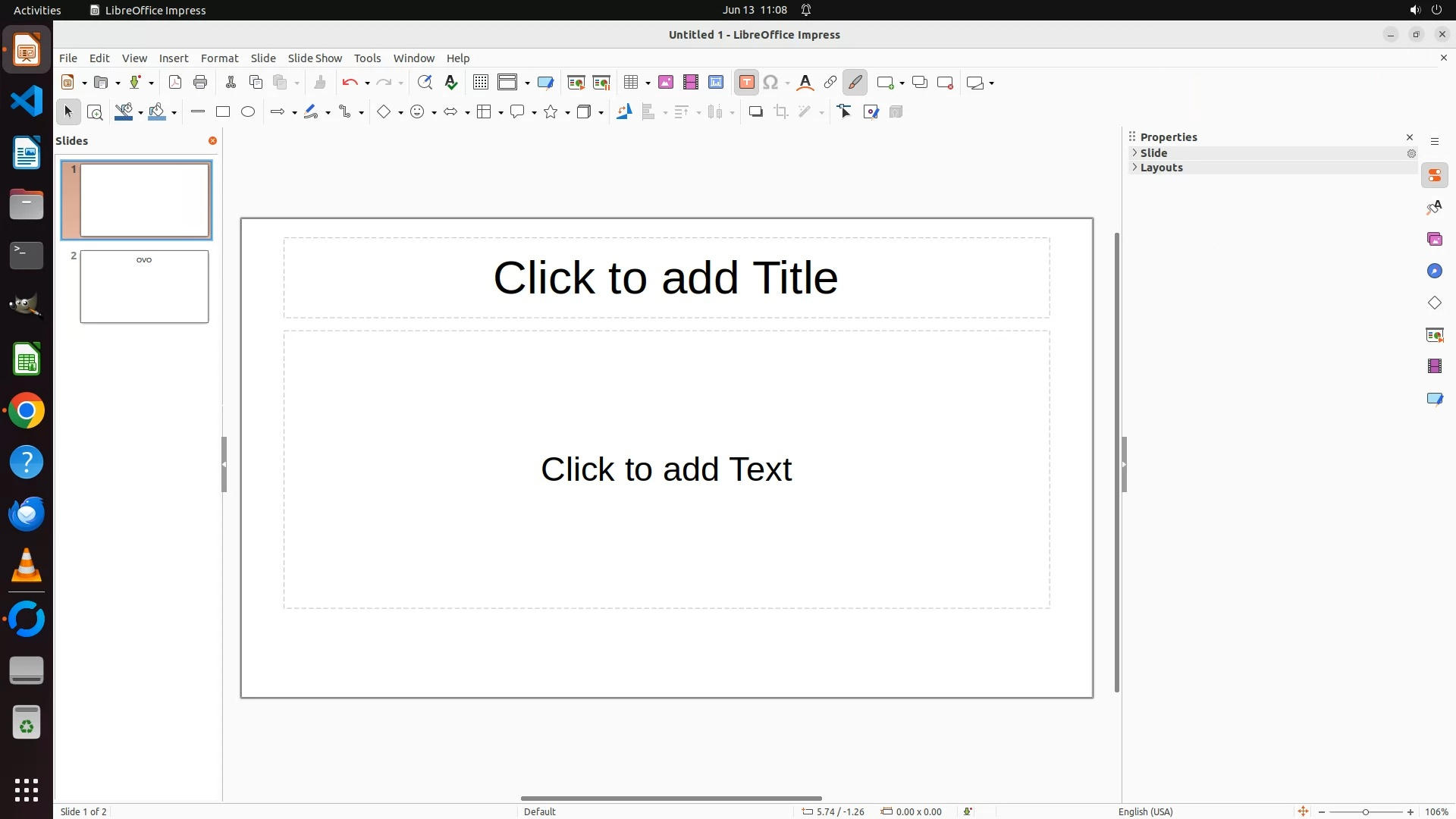Viewport: 1456px width, 819px height.
Task: Toggle the Display Grid button
Action: (x=480, y=83)
